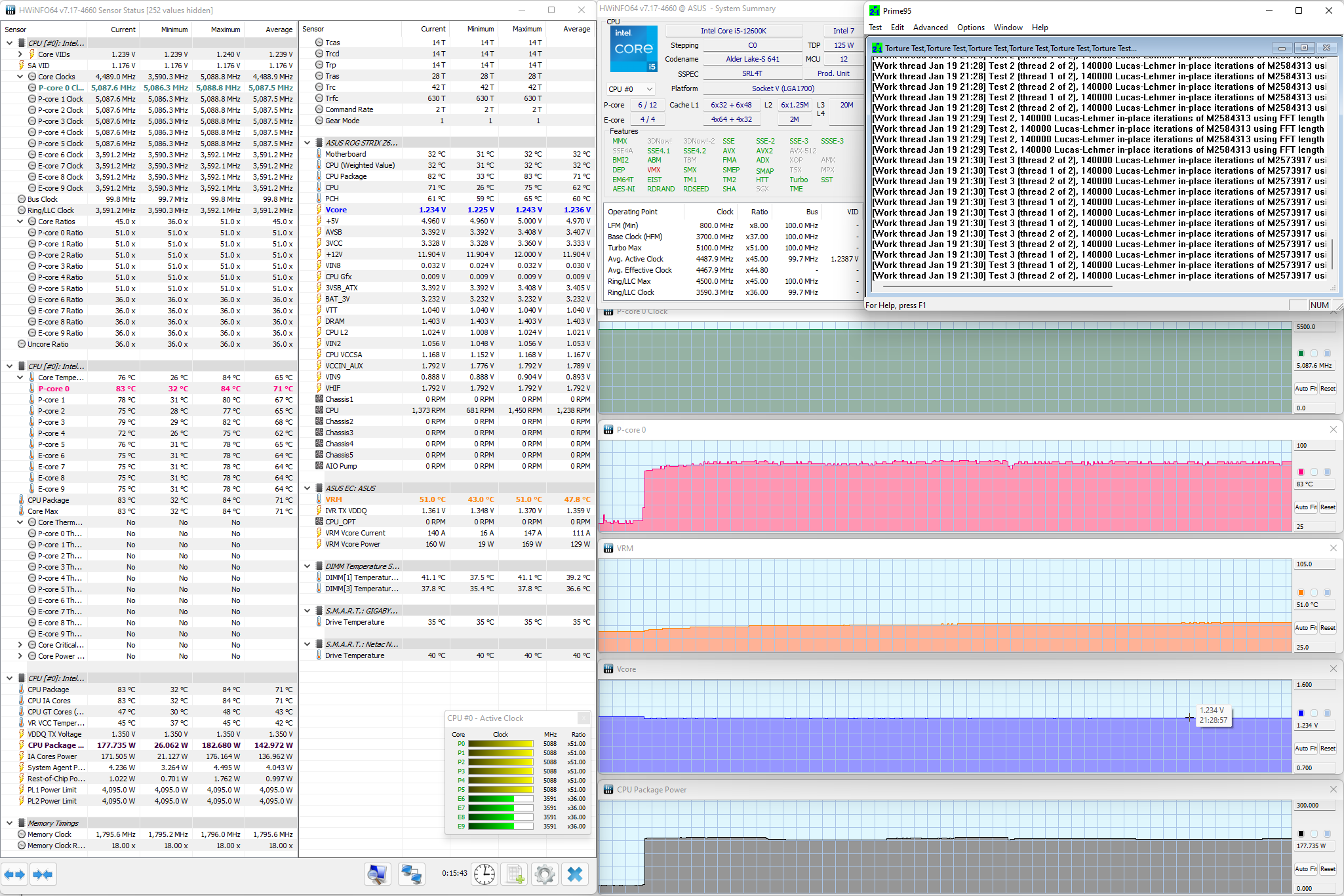This screenshot has width=1344, height=896.
Task: Open Prime95 Options menu
Action: coord(970,28)
